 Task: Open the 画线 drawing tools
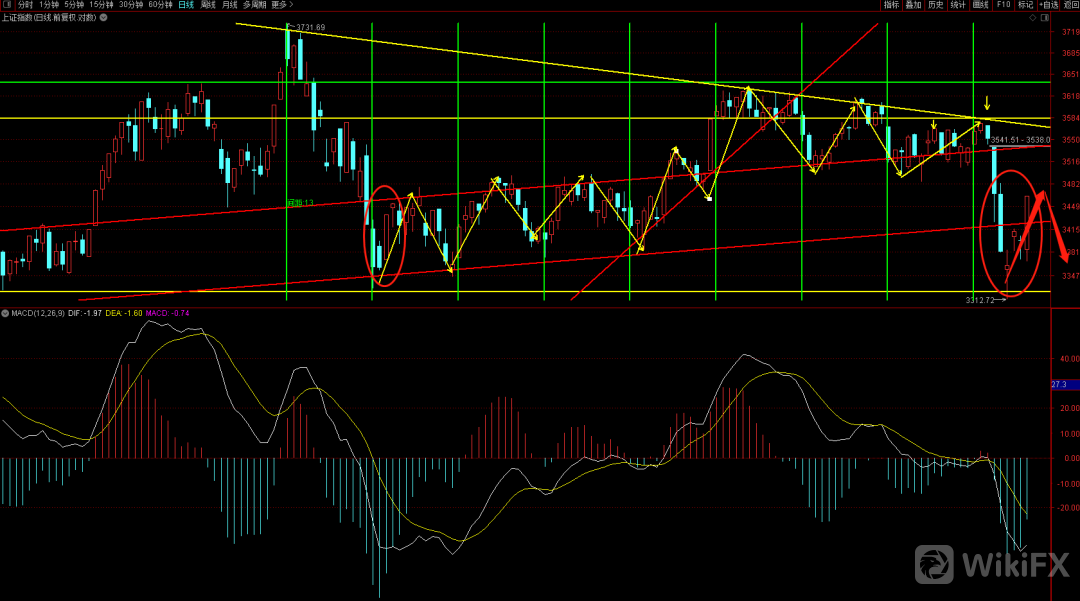click(x=980, y=5)
